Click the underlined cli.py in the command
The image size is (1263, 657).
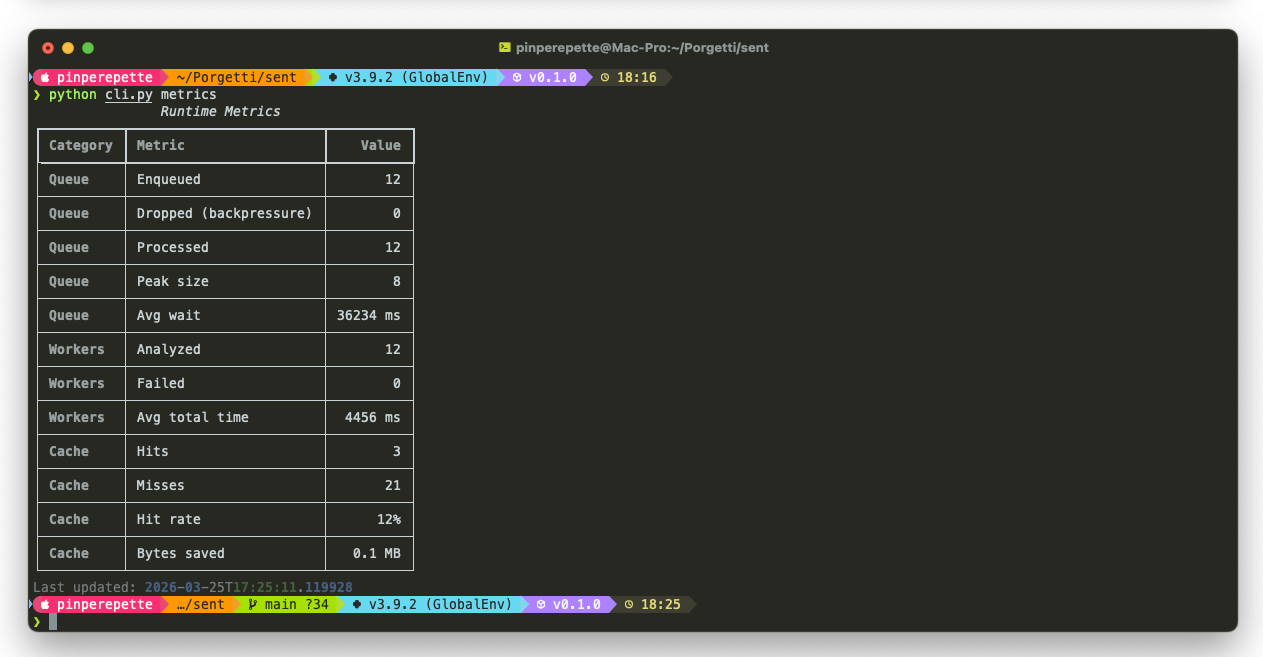point(129,94)
